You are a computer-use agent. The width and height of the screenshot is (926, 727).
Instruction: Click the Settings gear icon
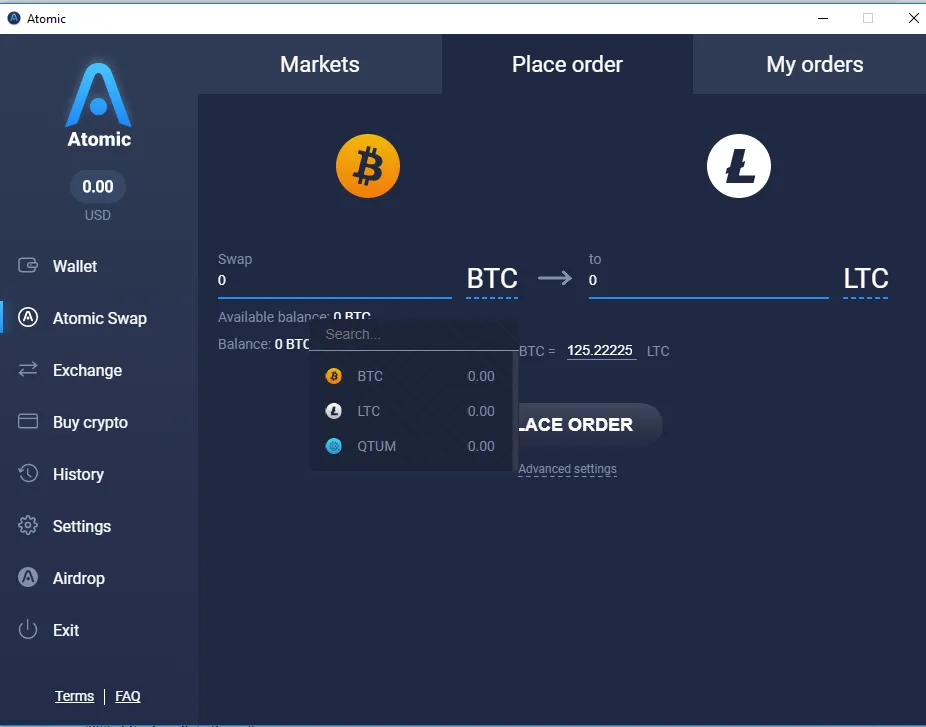pos(28,525)
